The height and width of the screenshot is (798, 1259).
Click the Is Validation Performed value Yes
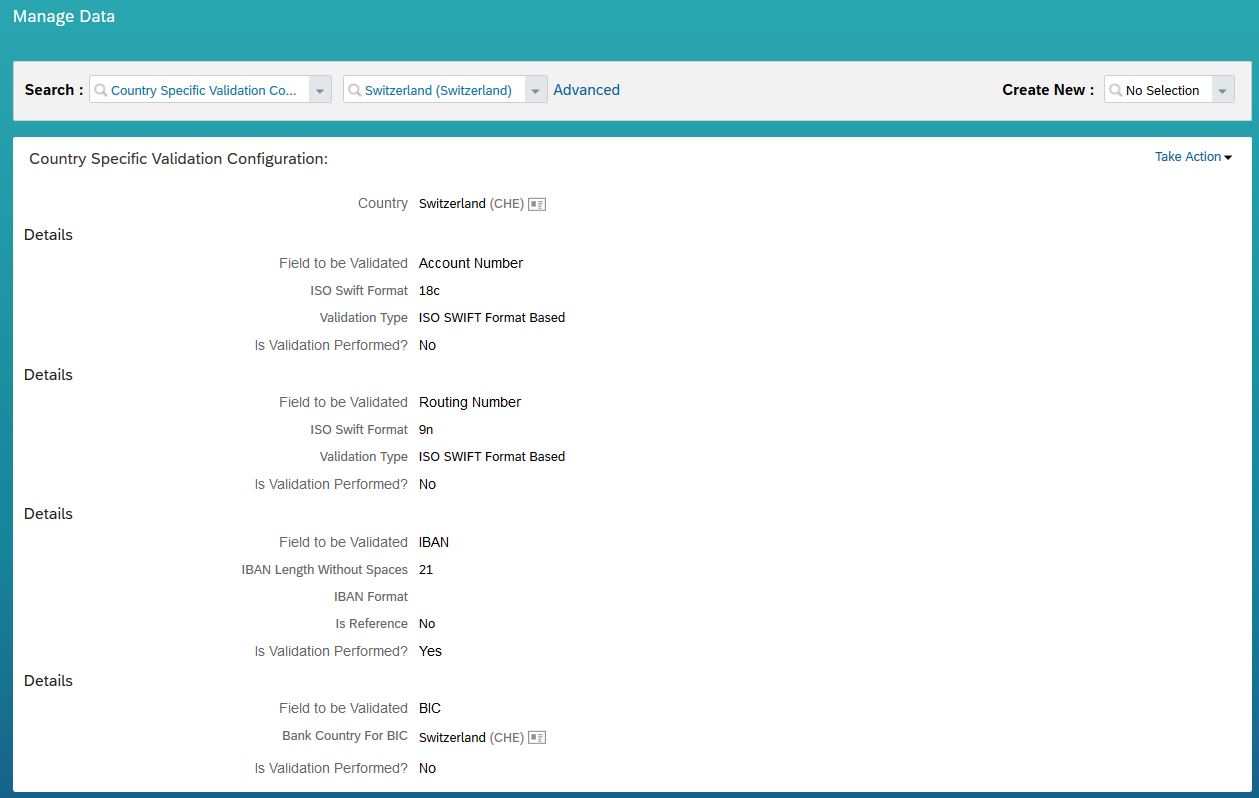(430, 651)
